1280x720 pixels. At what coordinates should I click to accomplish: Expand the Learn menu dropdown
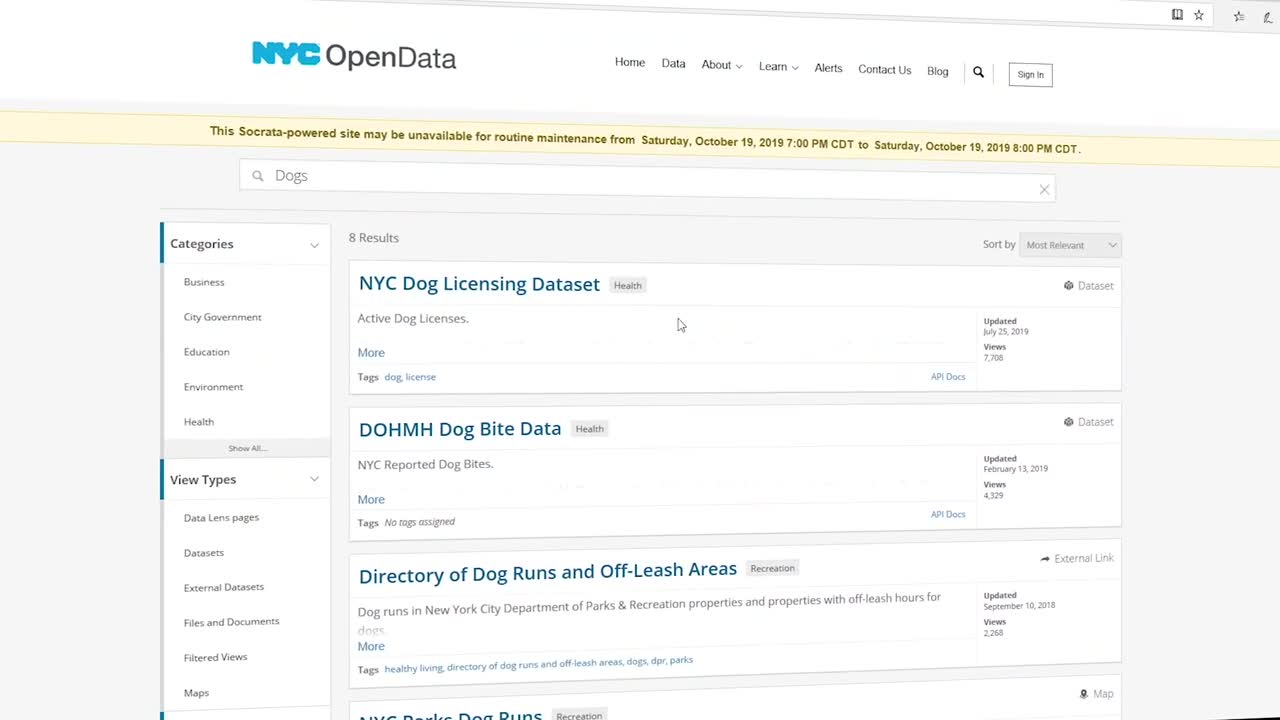coord(778,67)
